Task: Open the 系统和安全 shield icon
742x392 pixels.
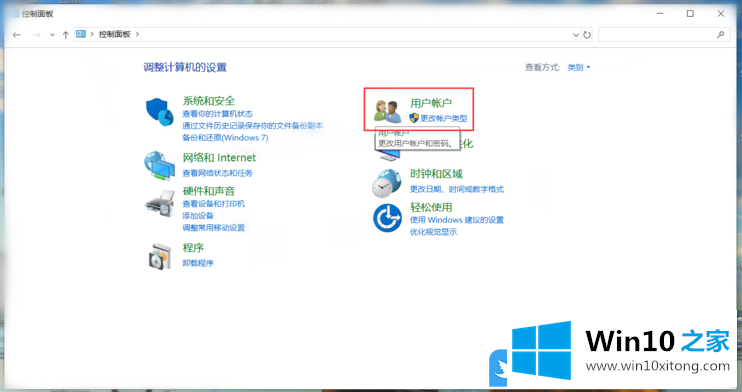Action: [159, 112]
